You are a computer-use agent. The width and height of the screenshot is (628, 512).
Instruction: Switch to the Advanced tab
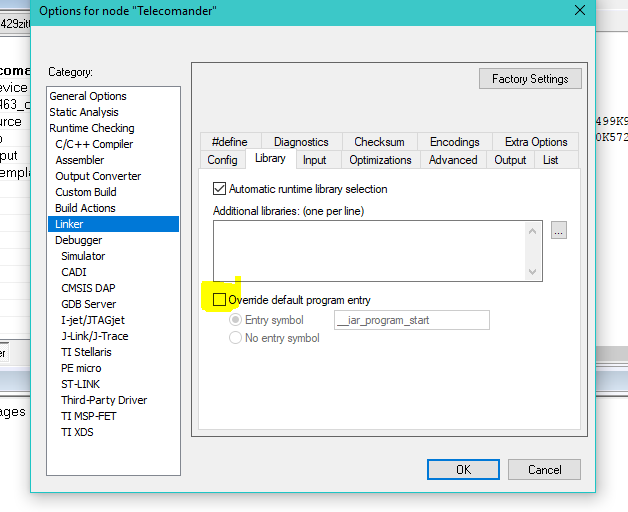coord(453,160)
